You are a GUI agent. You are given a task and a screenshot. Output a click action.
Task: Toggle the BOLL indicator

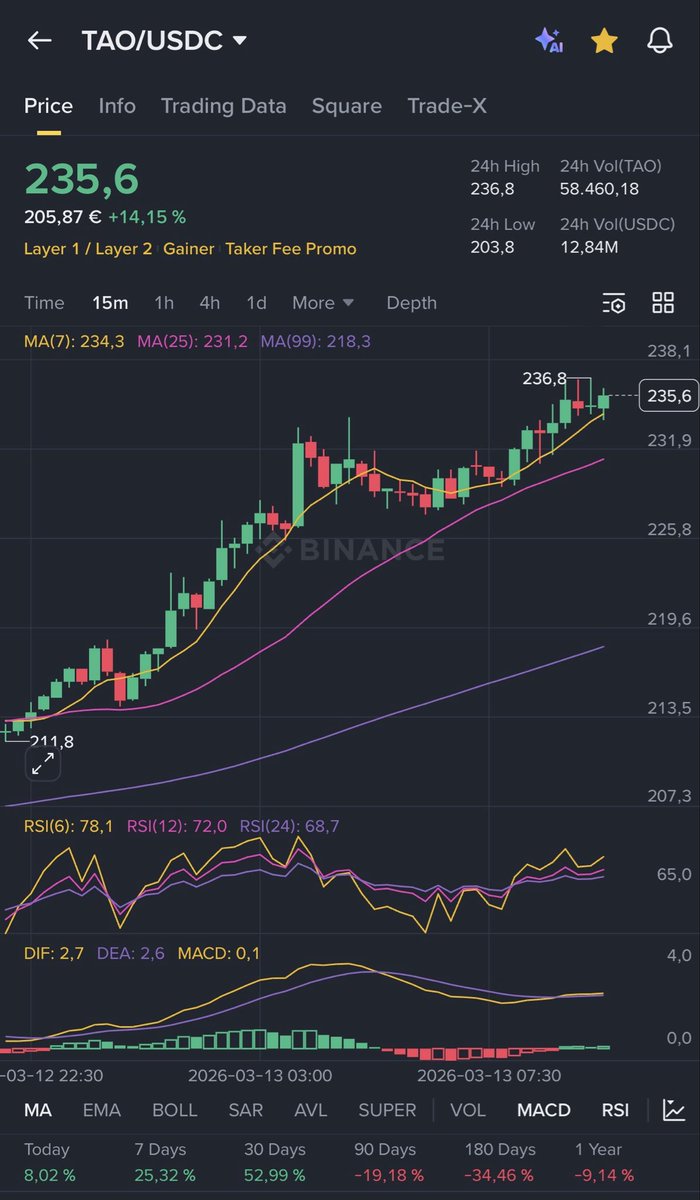(175, 1110)
